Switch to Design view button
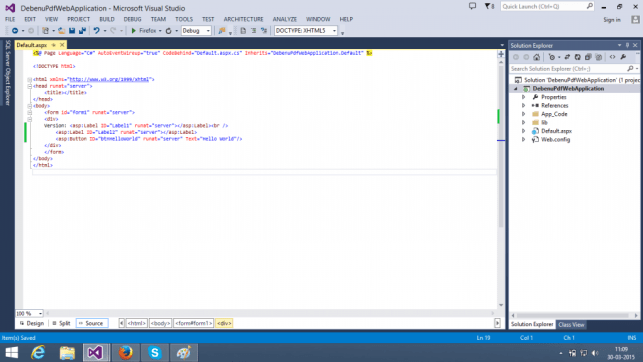Screen dimensions: 643x362 pos(32,323)
